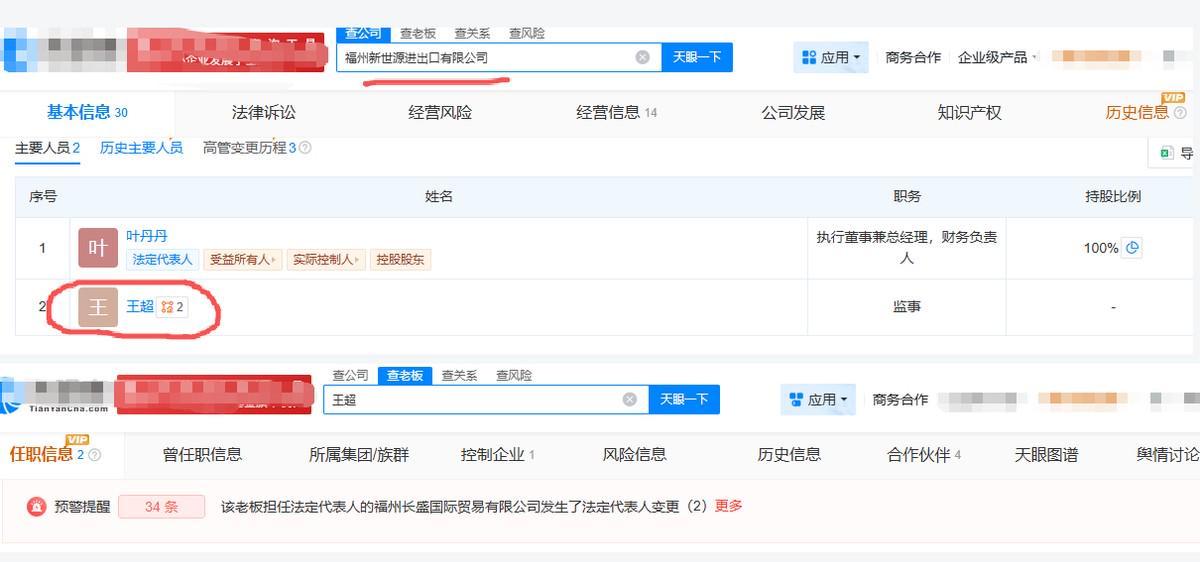The width and height of the screenshot is (1200, 562).
Task: Open 叶丹丹's profile link
Action: click(147, 236)
